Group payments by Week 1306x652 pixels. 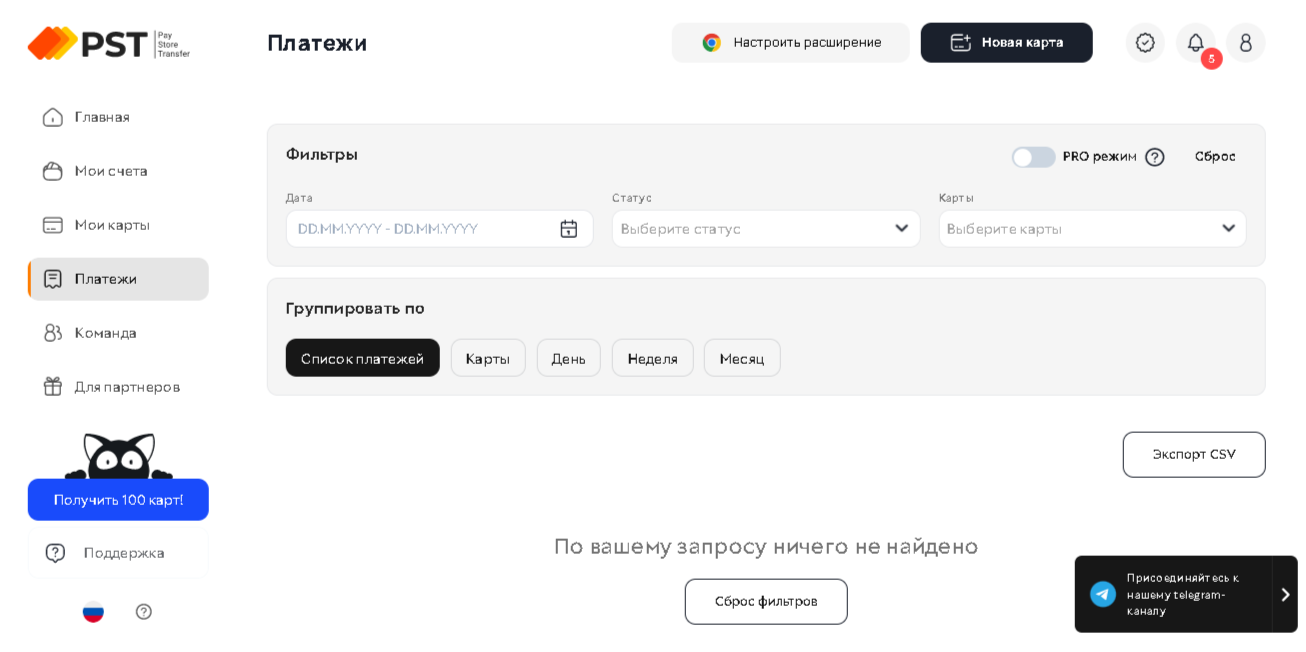652,358
